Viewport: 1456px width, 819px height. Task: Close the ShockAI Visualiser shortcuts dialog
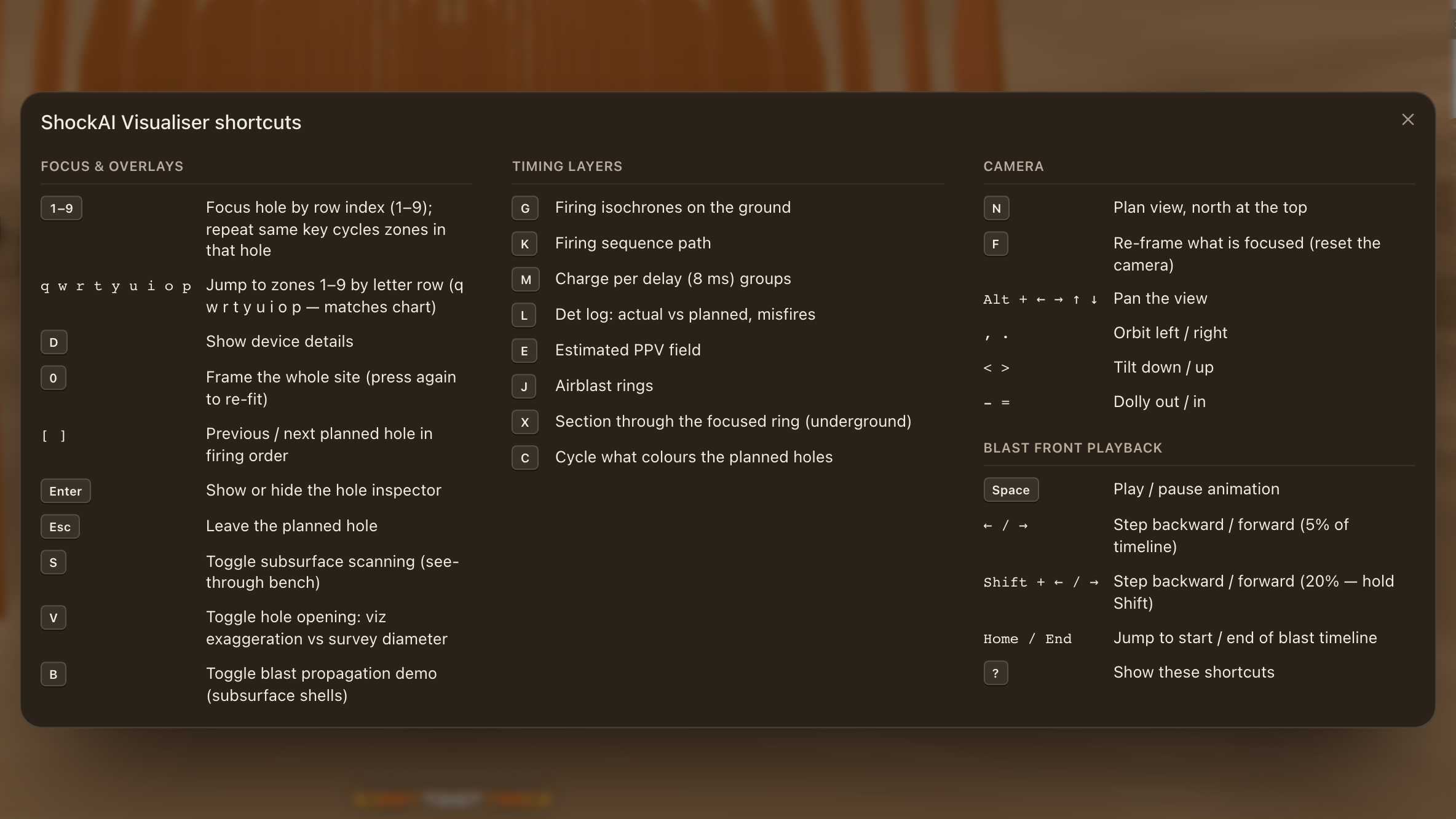(1407, 120)
